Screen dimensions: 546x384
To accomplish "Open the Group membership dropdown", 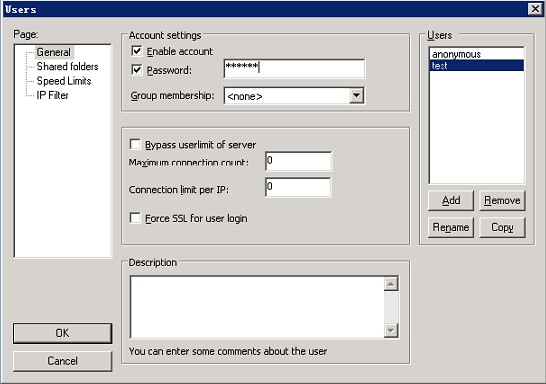I will pyautogui.click(x=357, y=95).
